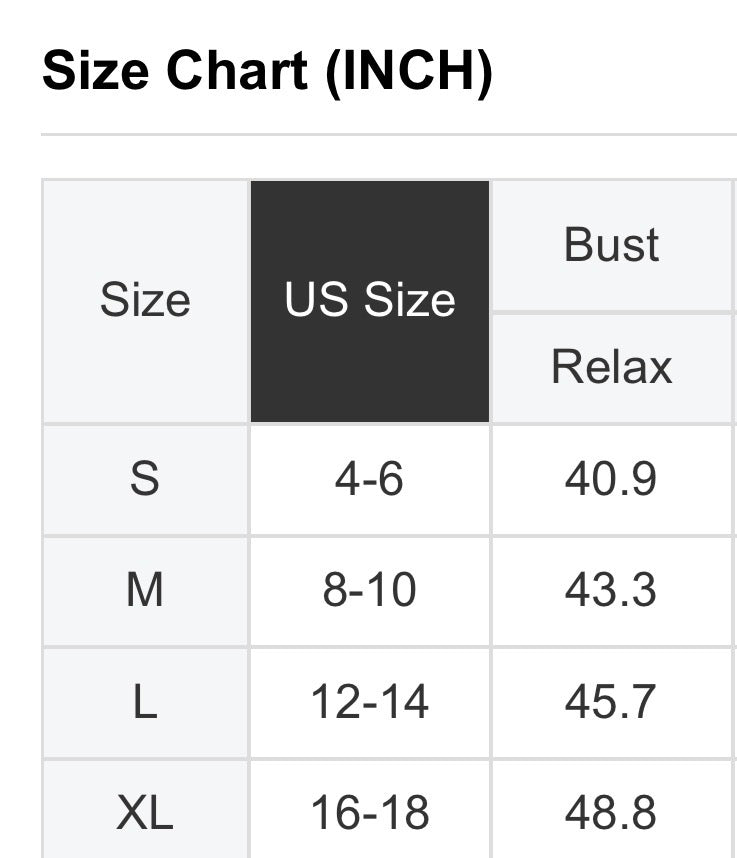The width and height of the screenshot is (737, 858).
Task: Select the 'XL' size row cell
Action: (x=145, y=812)
